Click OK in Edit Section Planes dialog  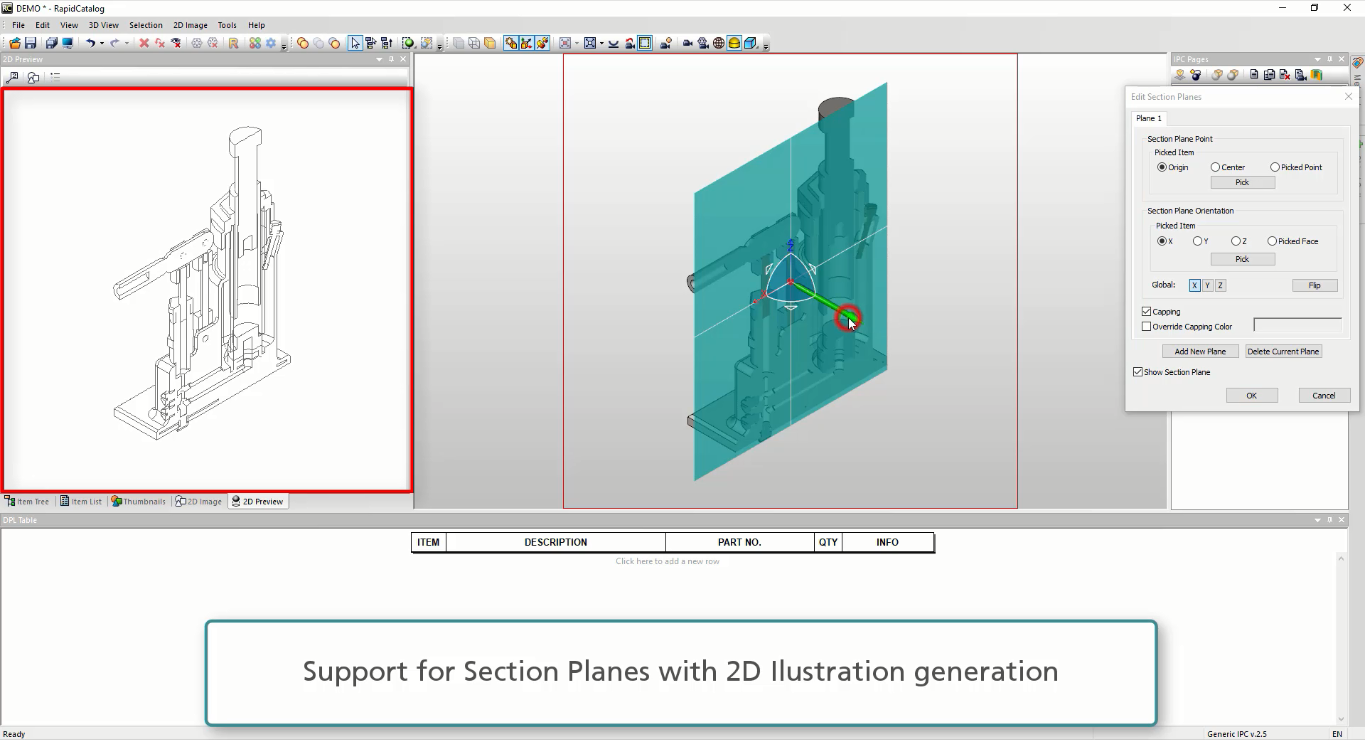coord(1252,395)
